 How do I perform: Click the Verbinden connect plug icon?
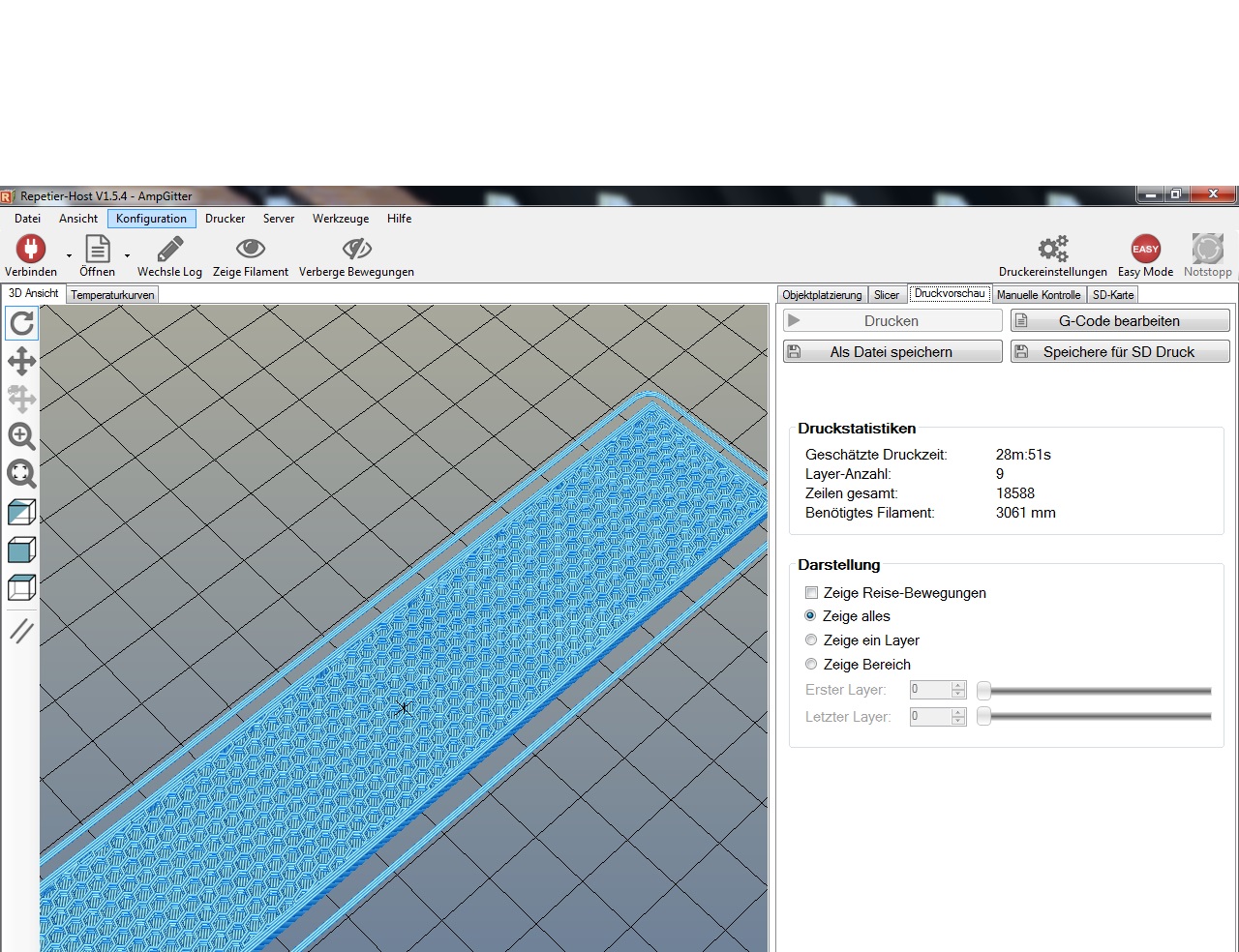[30, 249]
